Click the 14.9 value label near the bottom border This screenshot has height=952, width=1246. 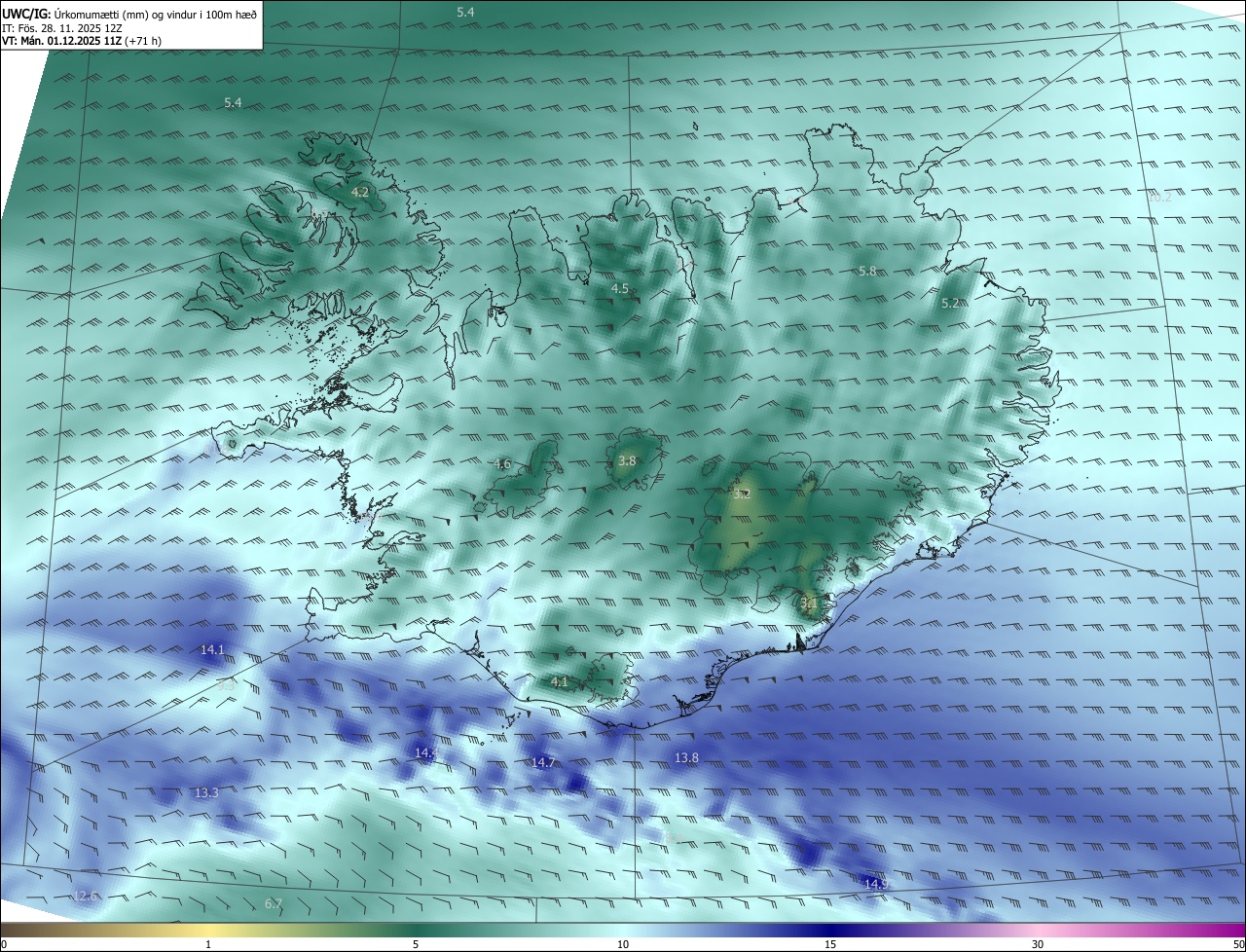(876, 884)
